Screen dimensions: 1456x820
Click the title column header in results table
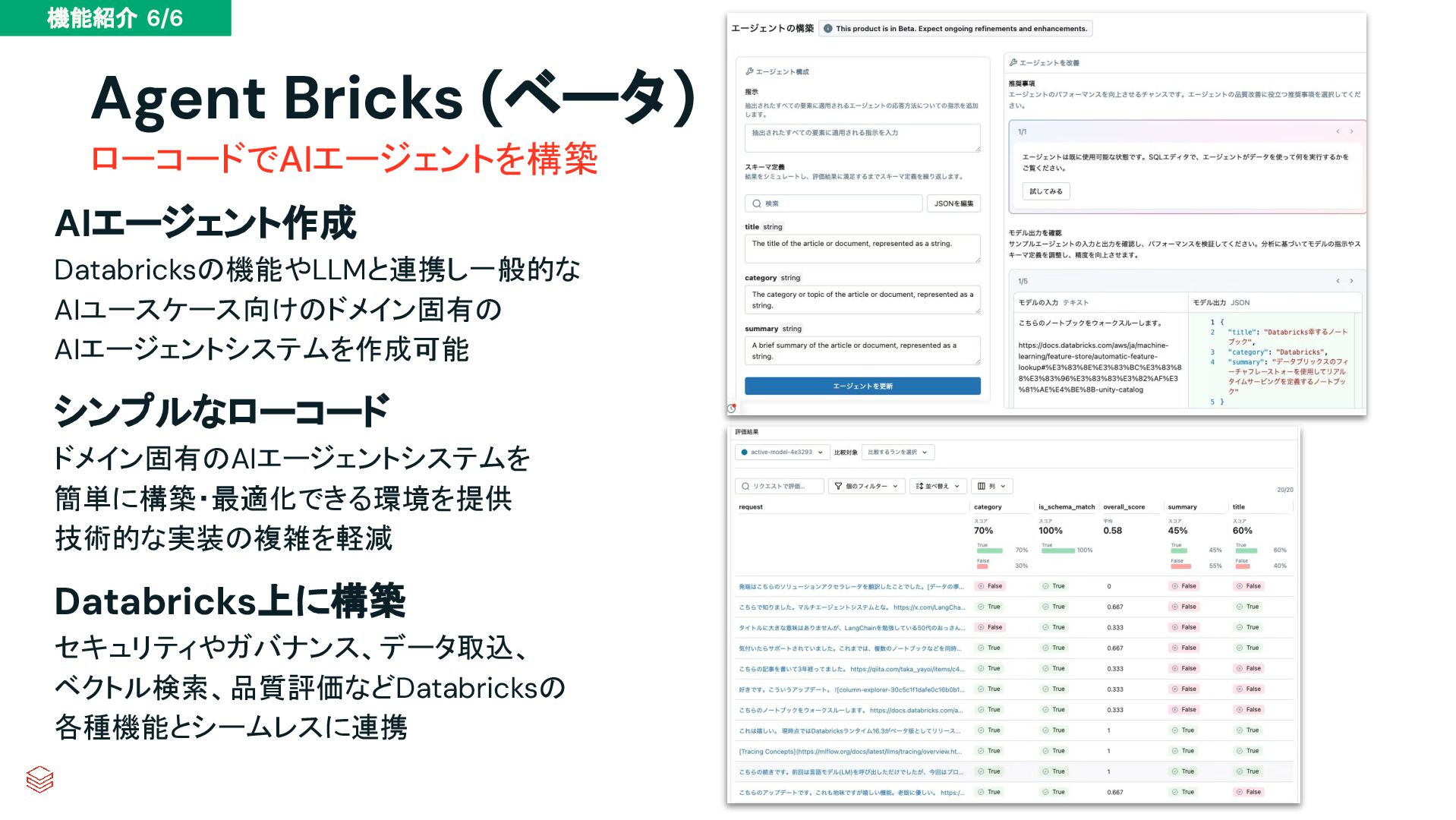pos(1239,507)
